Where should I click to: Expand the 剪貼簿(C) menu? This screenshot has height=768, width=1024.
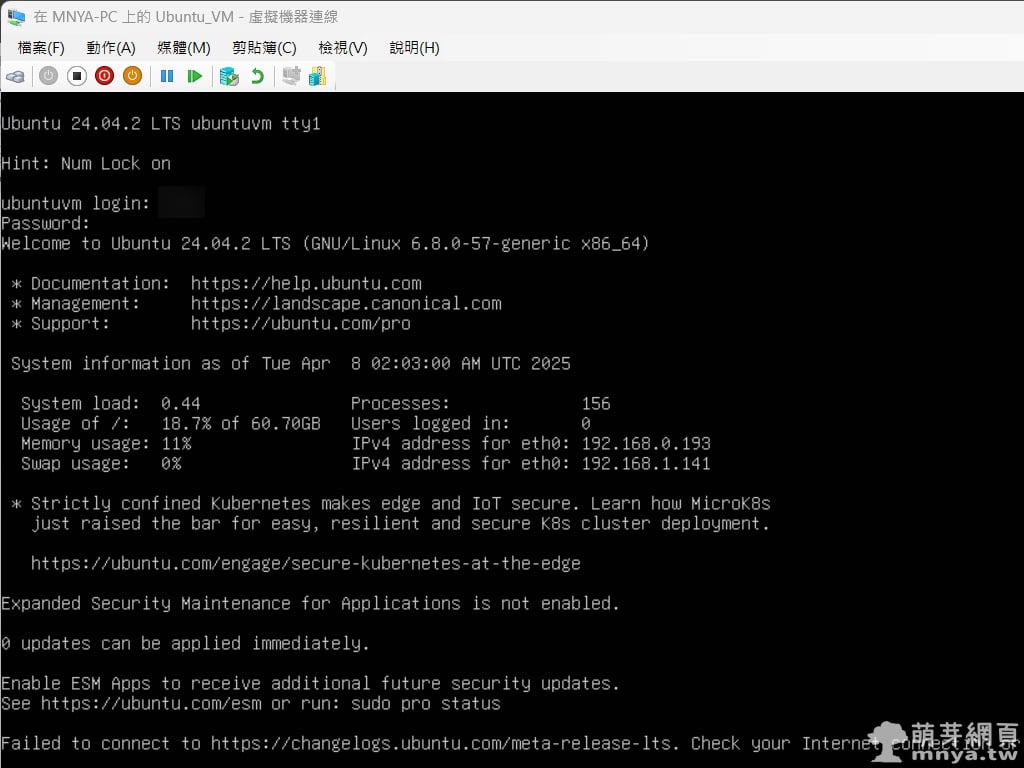[x=264, y=48]
